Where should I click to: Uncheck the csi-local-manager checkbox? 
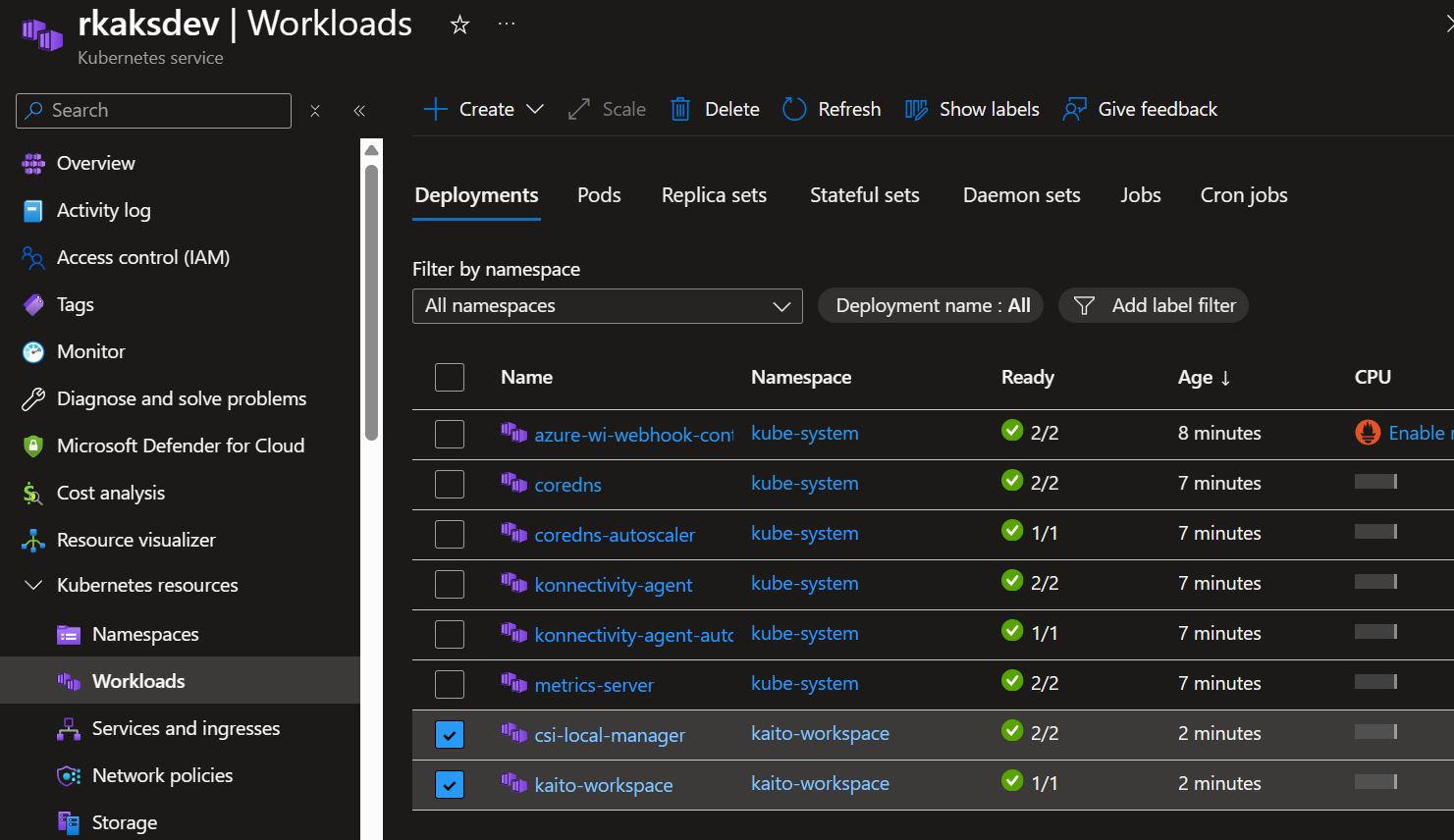coord(450,734)
